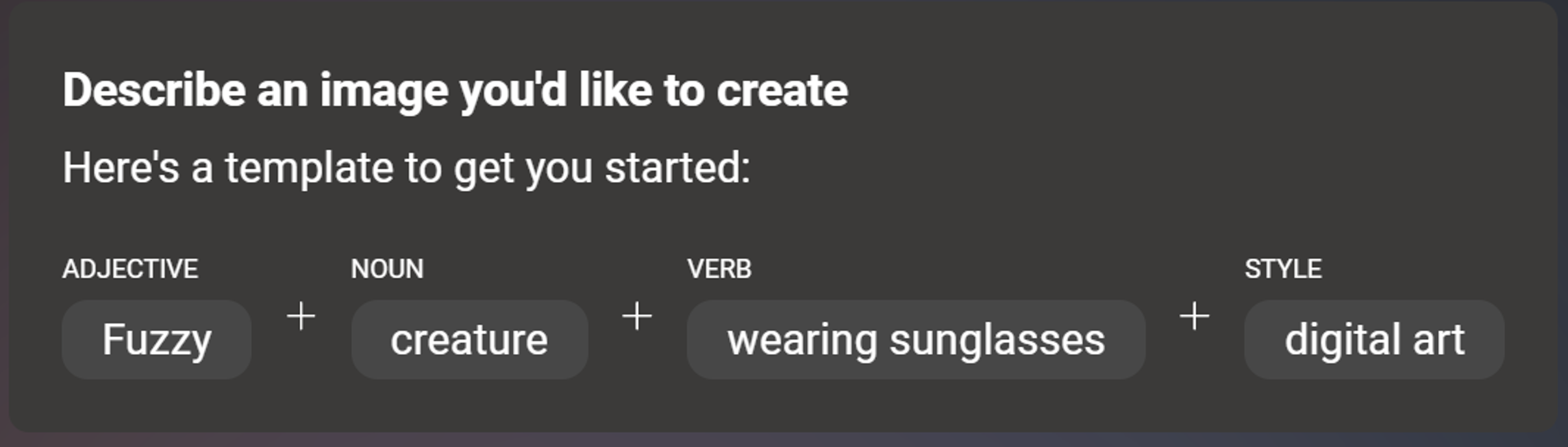Viewport: 1568px width, 447px height.
Task: Click the plus sign after the creature chip
Action: (637, 317)
